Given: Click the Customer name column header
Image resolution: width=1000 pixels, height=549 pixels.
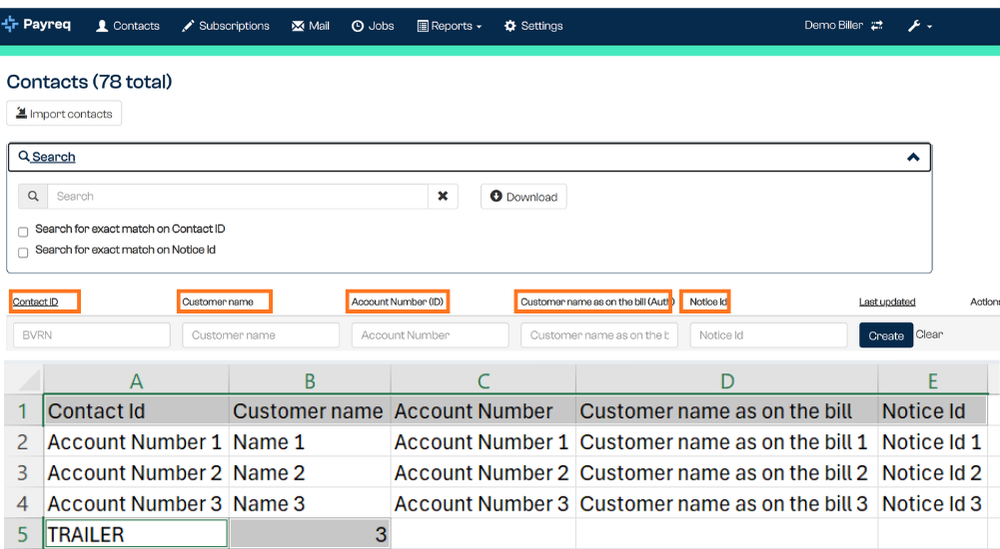Looking at the screenshot, I should tap(217, 302).
